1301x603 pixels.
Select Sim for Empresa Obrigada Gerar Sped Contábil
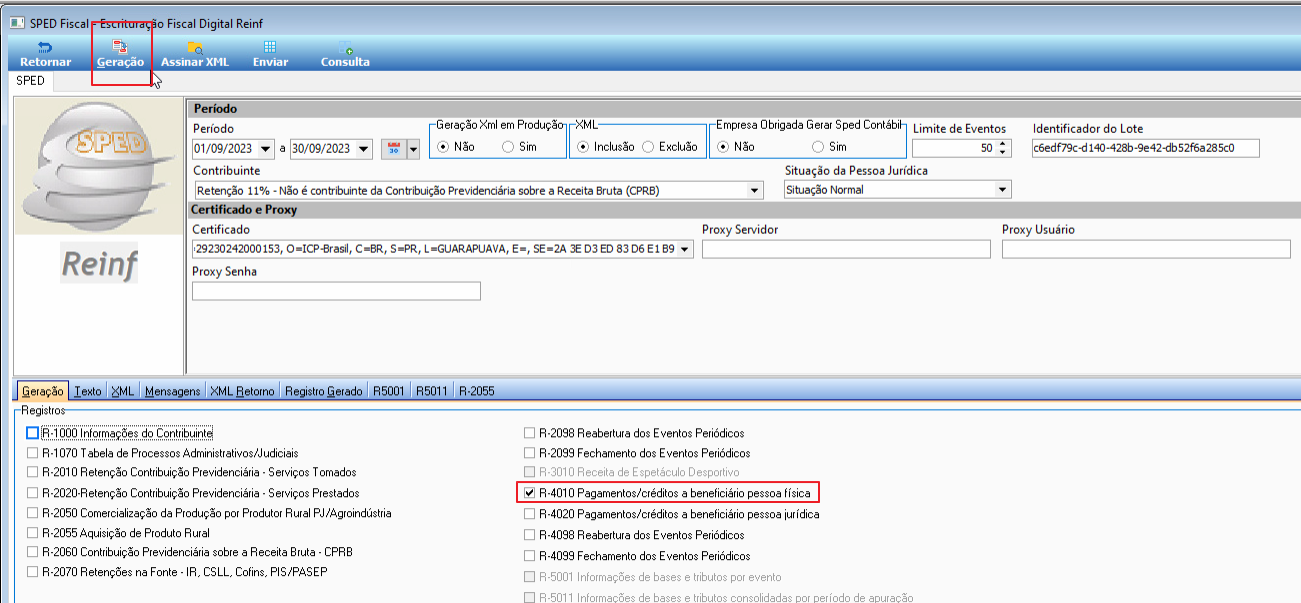tap(817, 146)
